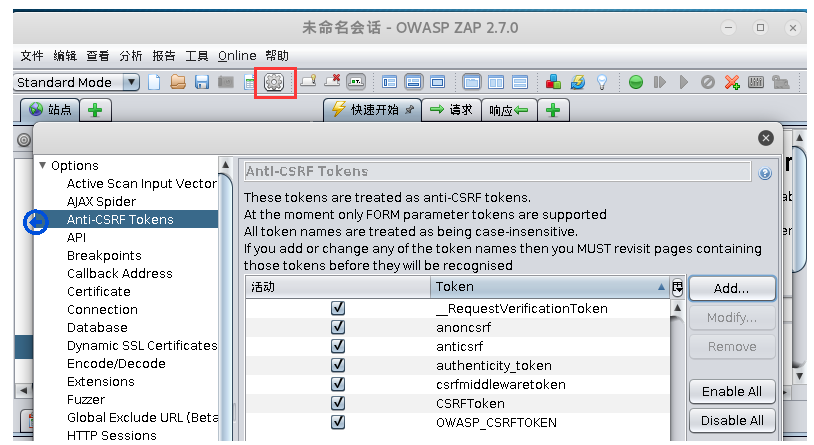Click the Add... button
The height and width of the screenshot is (445, 814).
[732, 288]
